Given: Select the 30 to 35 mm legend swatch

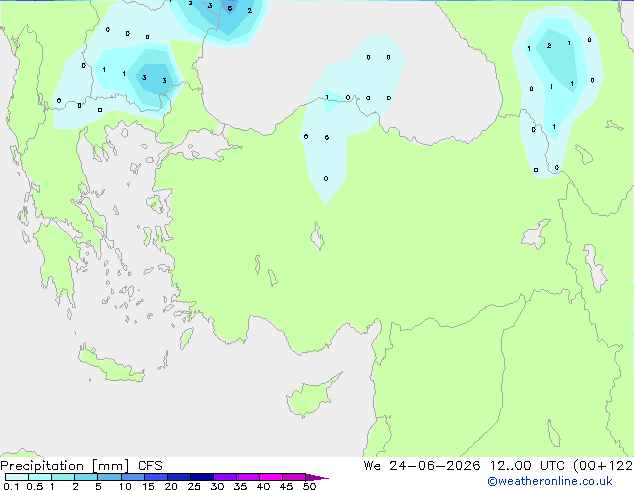Looking at the screenshot, I should [x=225, y=477].
